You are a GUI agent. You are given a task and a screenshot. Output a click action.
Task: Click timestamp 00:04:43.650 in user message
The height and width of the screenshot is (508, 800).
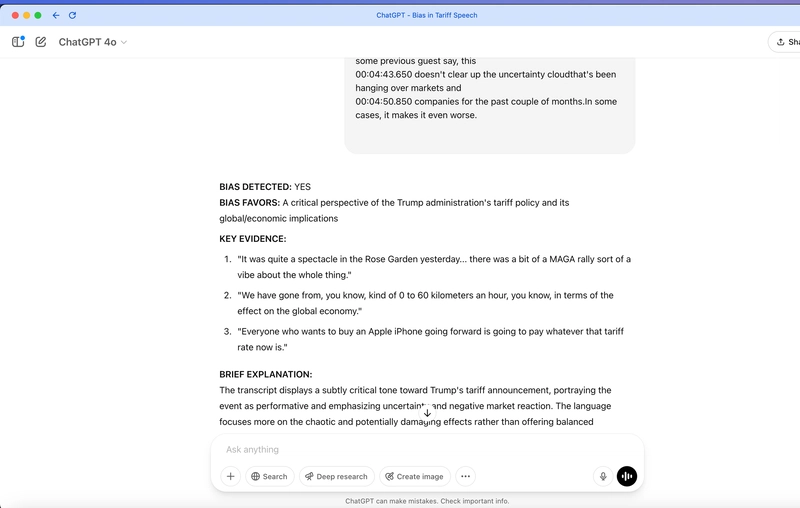(384, 74)
